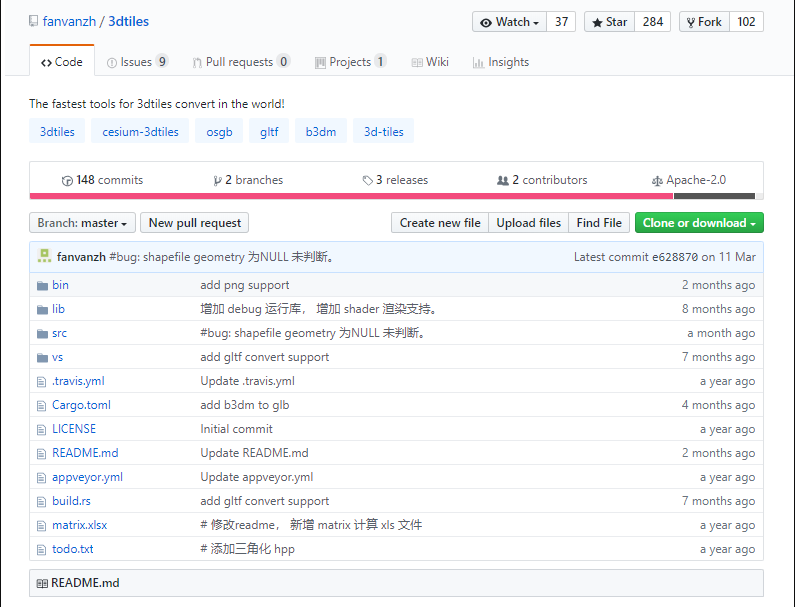This screenshot has width=795, height=607.
Task: Click the file icon next to todo.txt
Action: point(42,550)
